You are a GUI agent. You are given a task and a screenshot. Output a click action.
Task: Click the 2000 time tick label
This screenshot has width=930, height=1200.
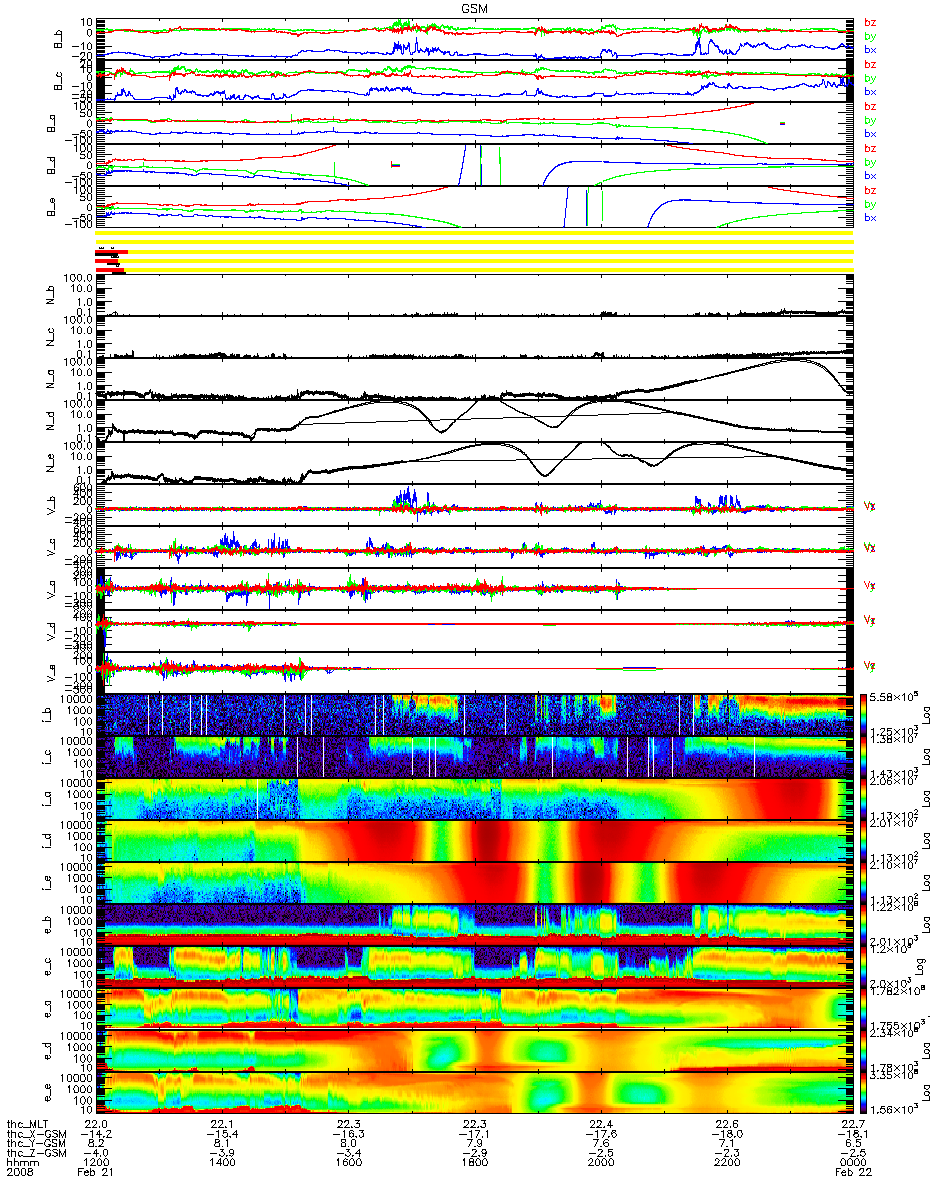[600, 1164]
